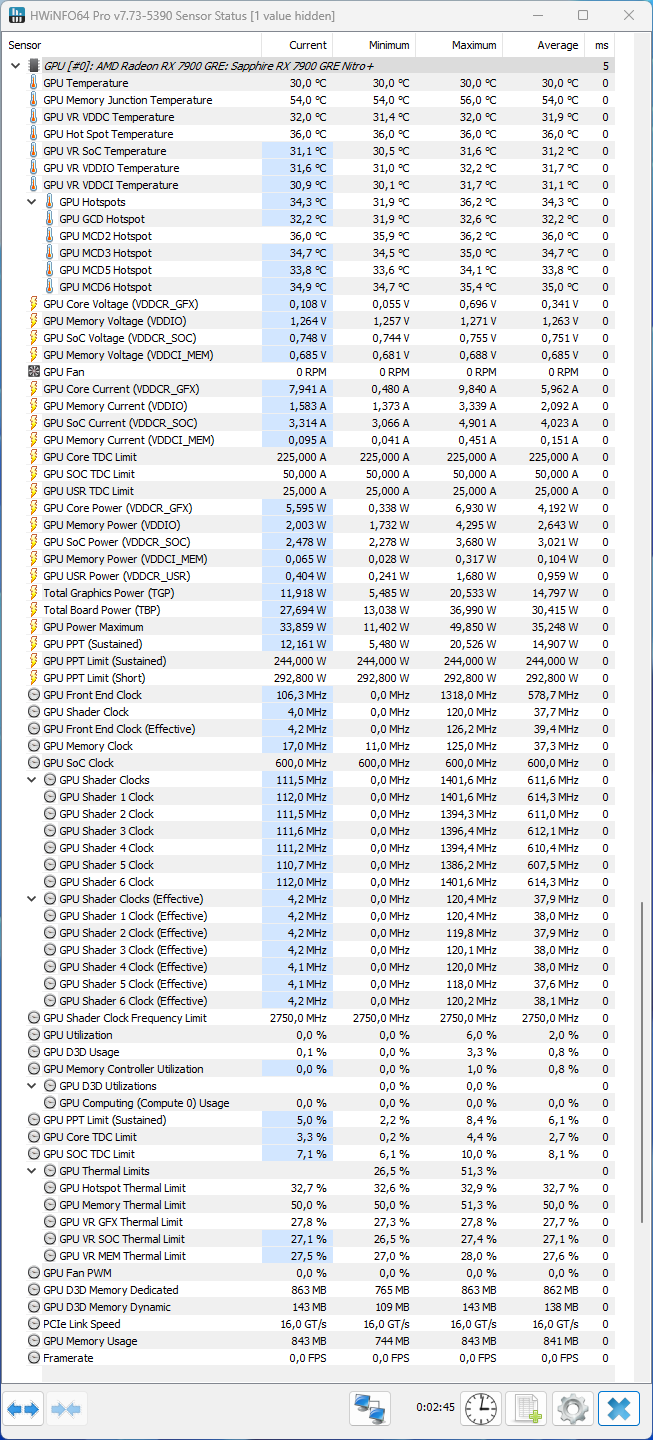Reset the elapsed time clock button

tap(481, 1409)
